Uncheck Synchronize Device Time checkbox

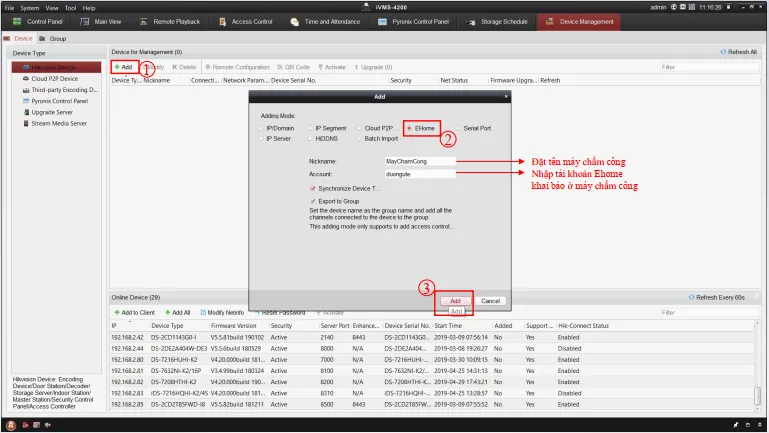313,187
